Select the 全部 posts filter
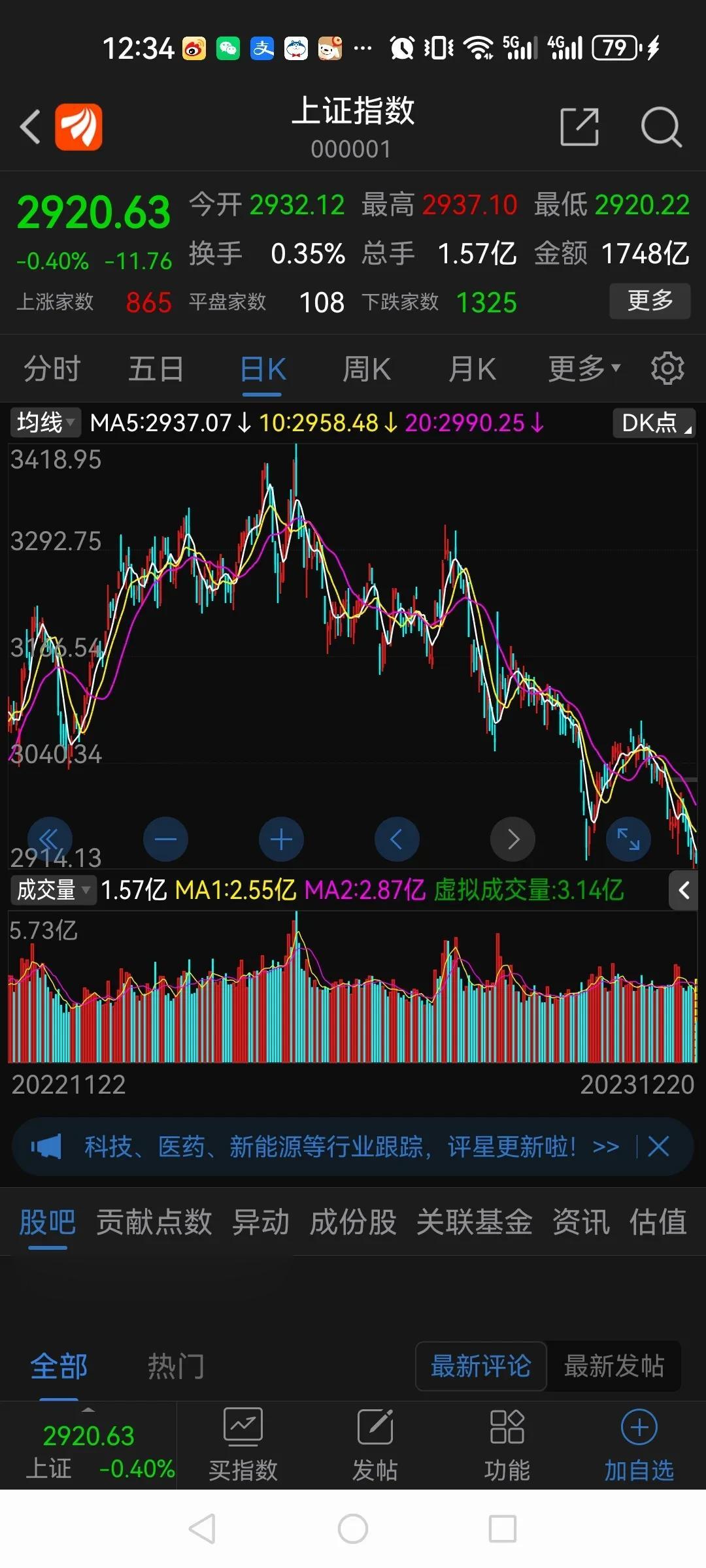The image size is (706, 1568). coord(59,1366)
